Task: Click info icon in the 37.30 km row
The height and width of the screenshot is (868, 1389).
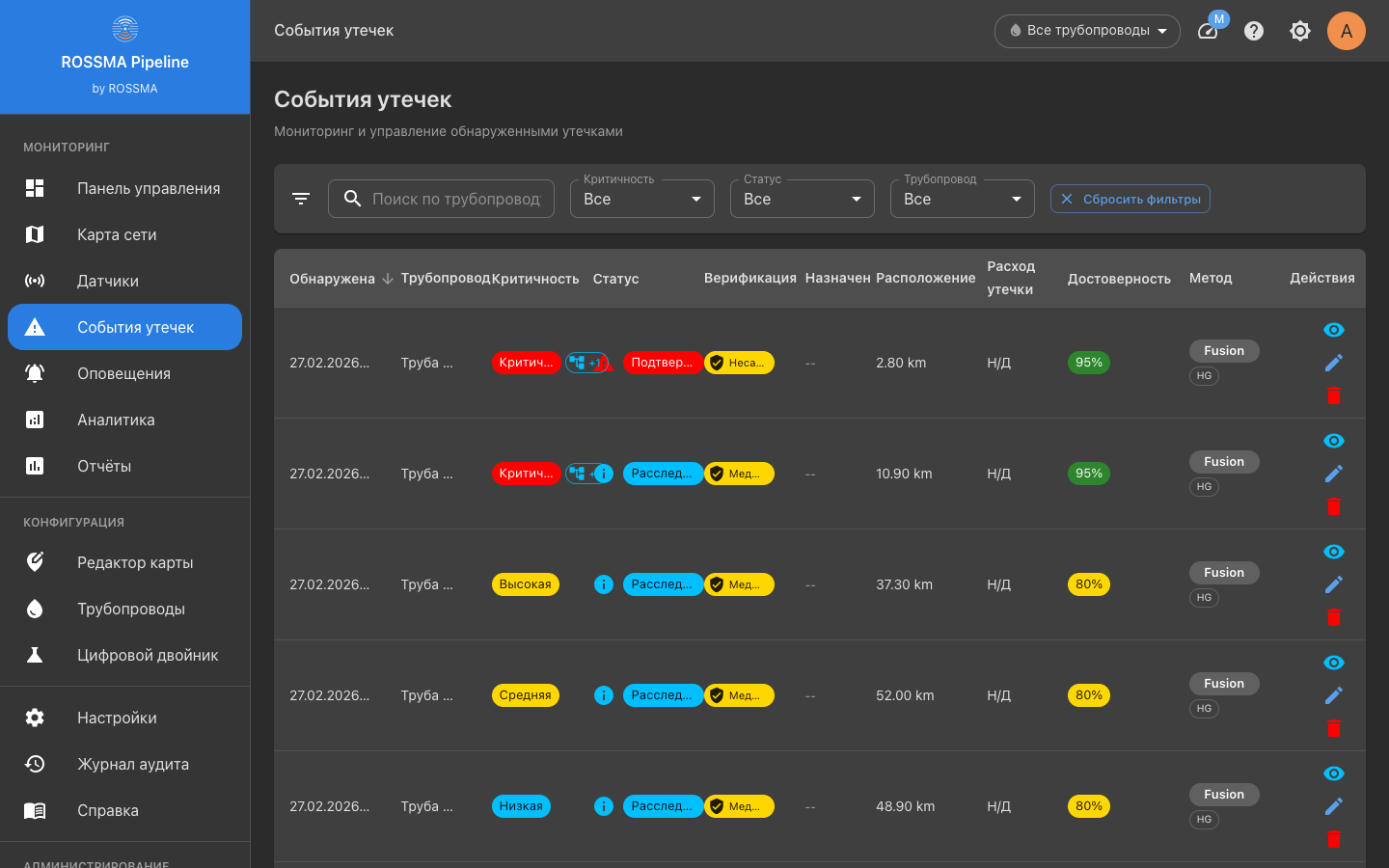Action: point(604,584)
